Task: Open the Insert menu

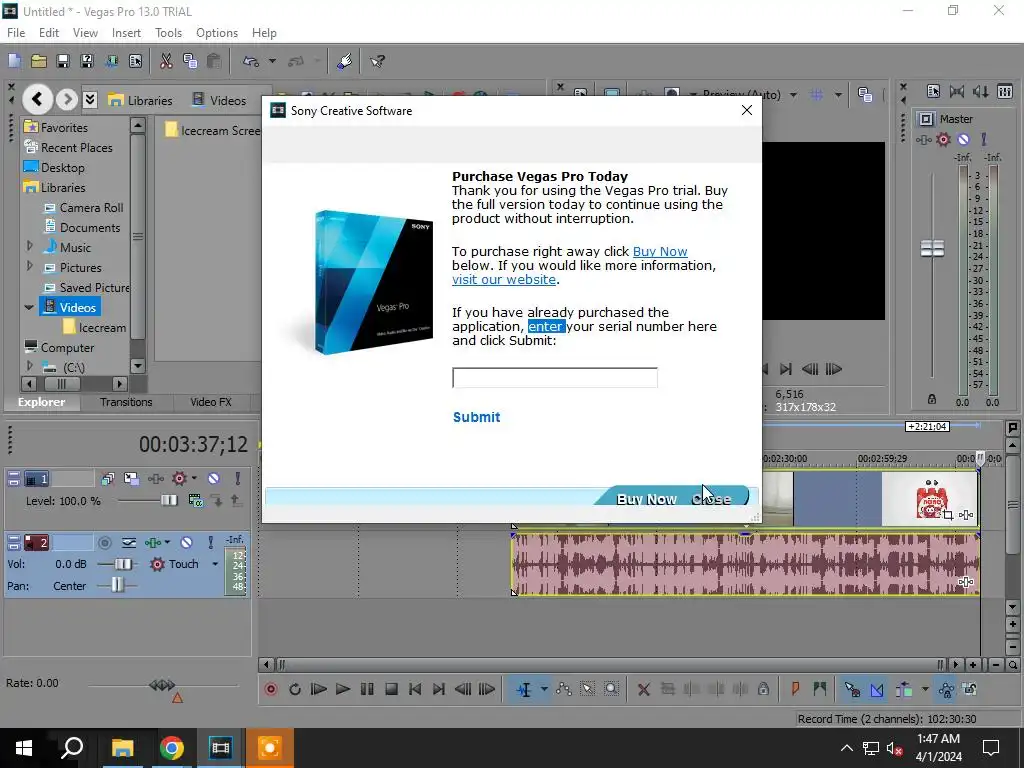Action: pyautogui.click(x=126, y=33)
